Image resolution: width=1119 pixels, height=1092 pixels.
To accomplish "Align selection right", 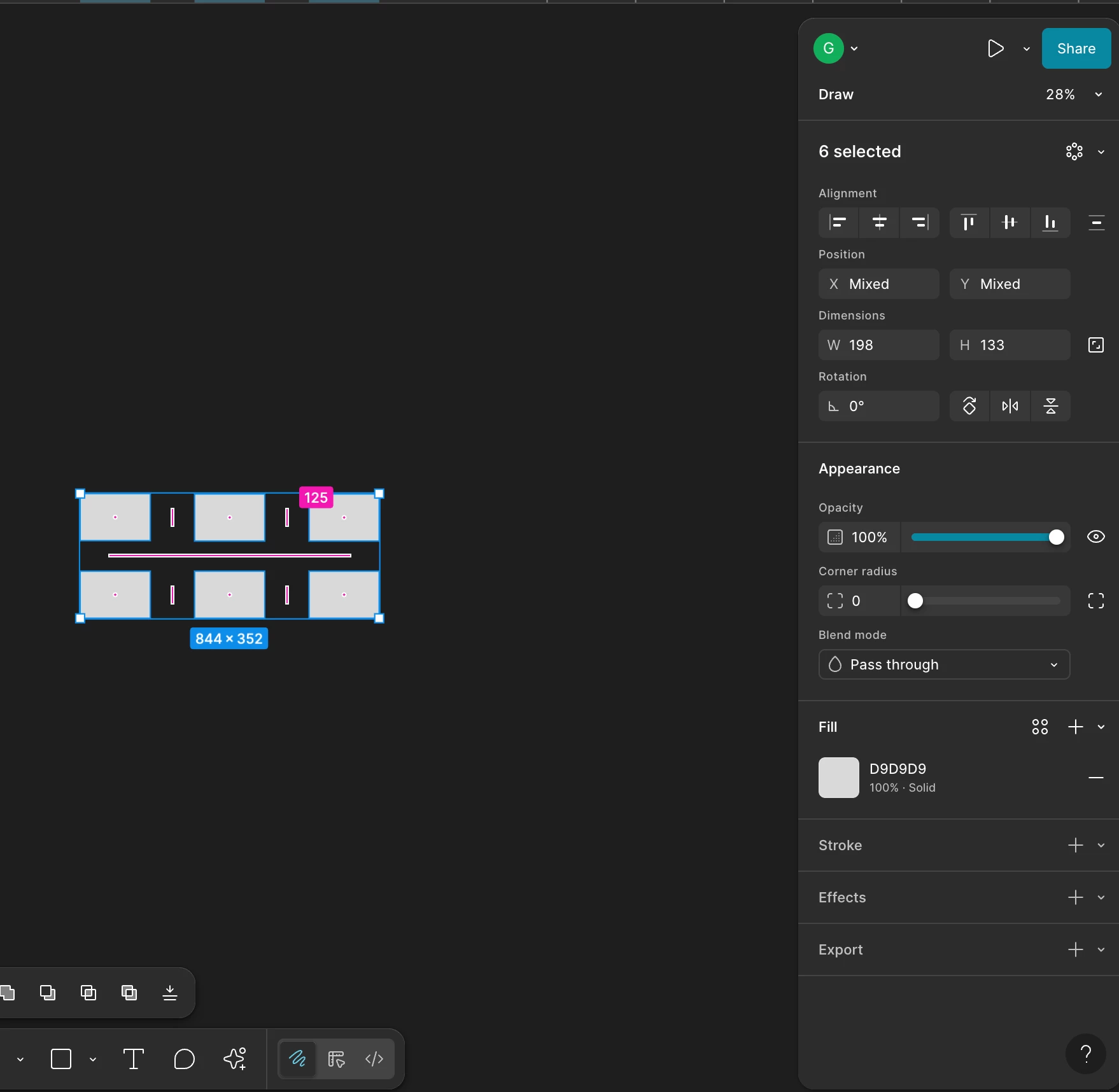I will pos(920,222).
